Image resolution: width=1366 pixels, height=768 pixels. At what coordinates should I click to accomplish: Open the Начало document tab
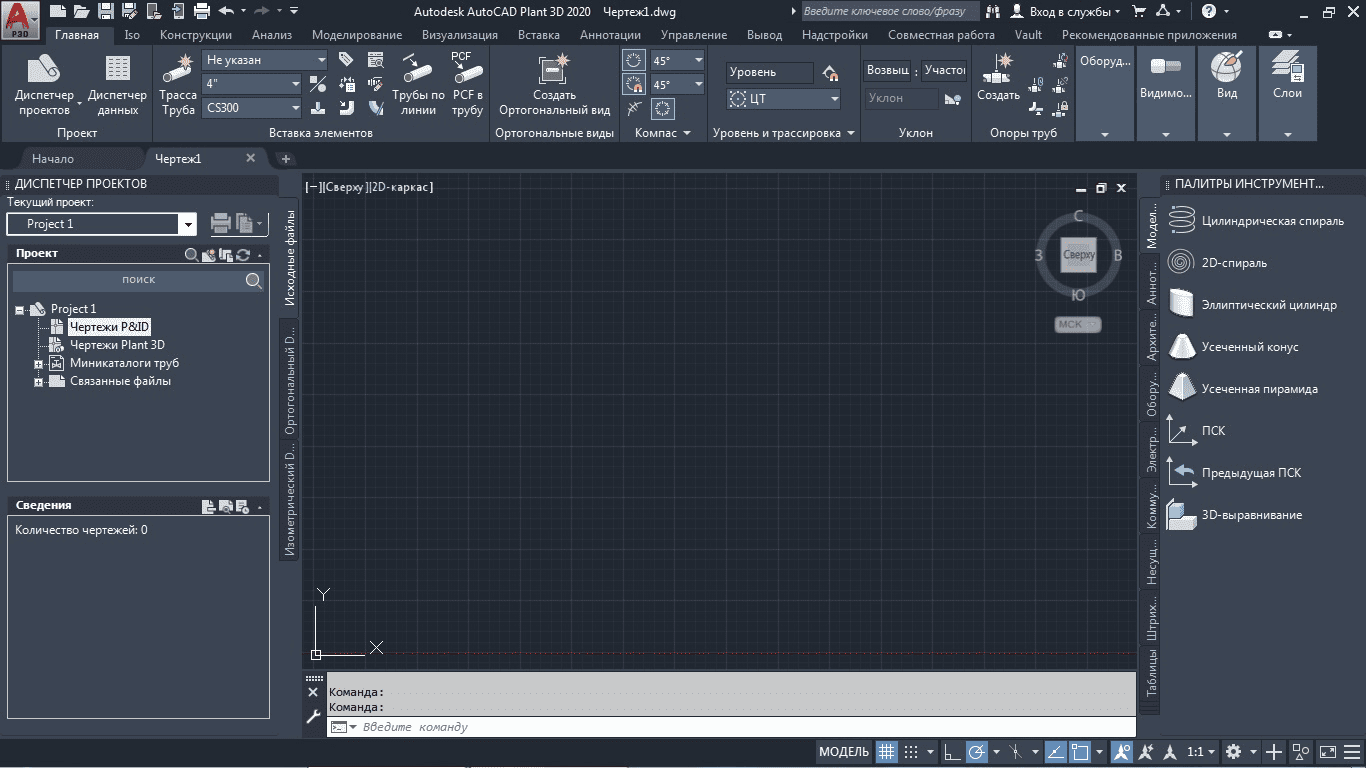click(53, 159)
